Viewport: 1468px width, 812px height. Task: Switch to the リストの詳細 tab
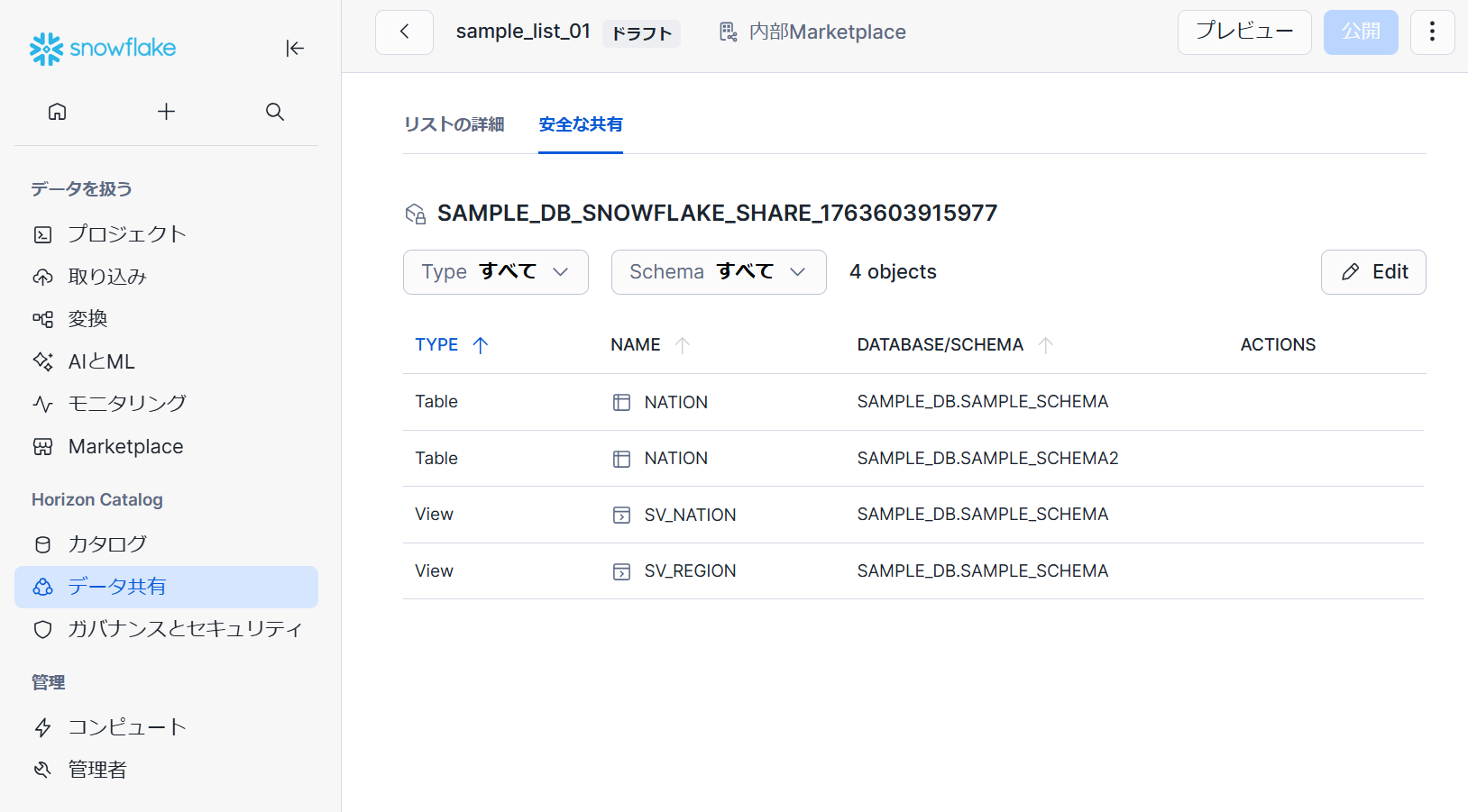click(454, 124)
